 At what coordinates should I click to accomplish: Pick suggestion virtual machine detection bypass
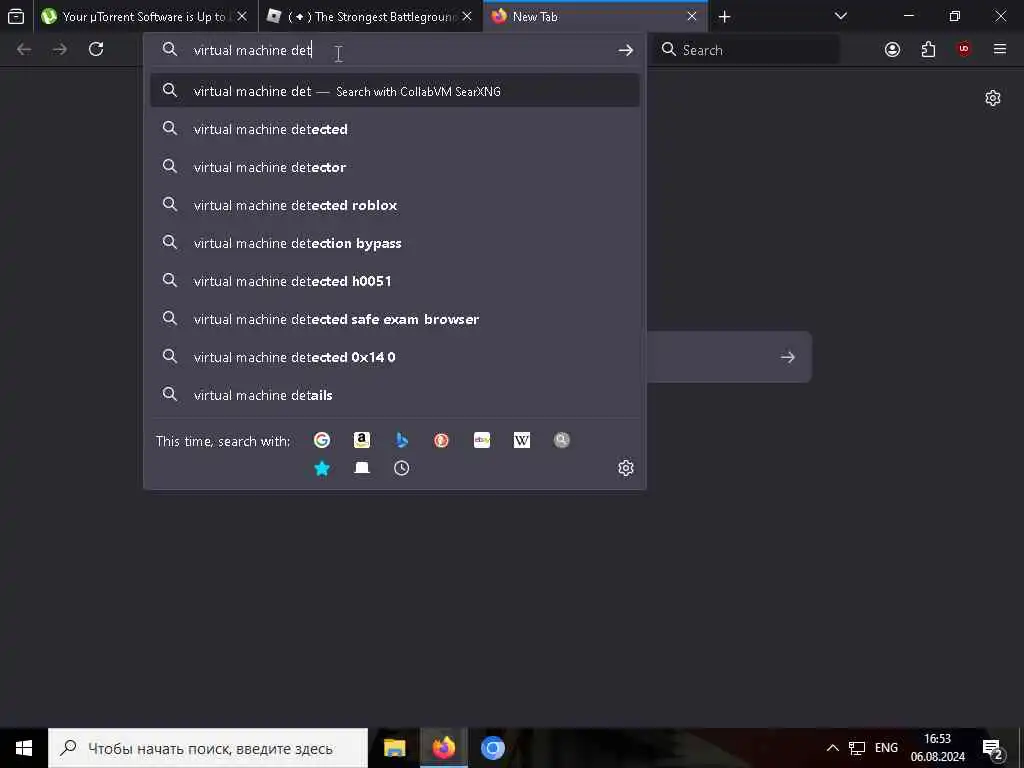(x=394, y=243)
